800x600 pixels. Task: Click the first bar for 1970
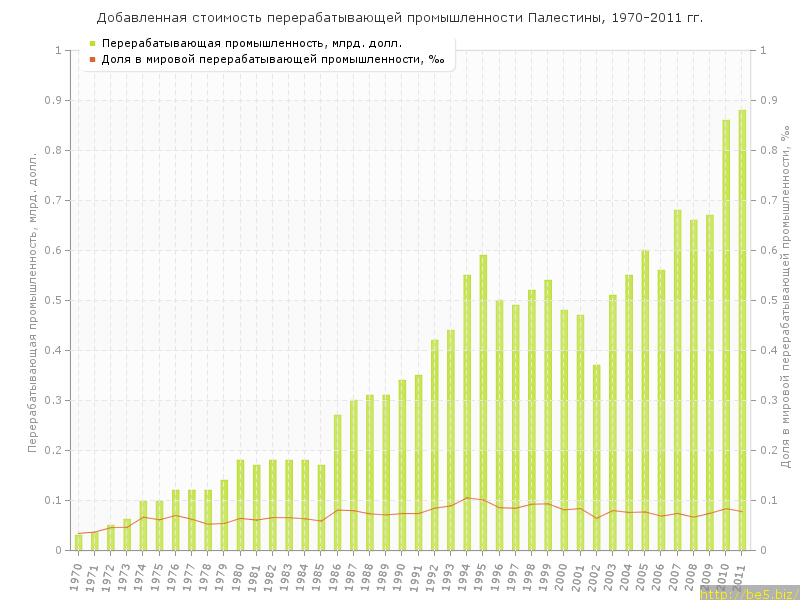coord(78,542)
